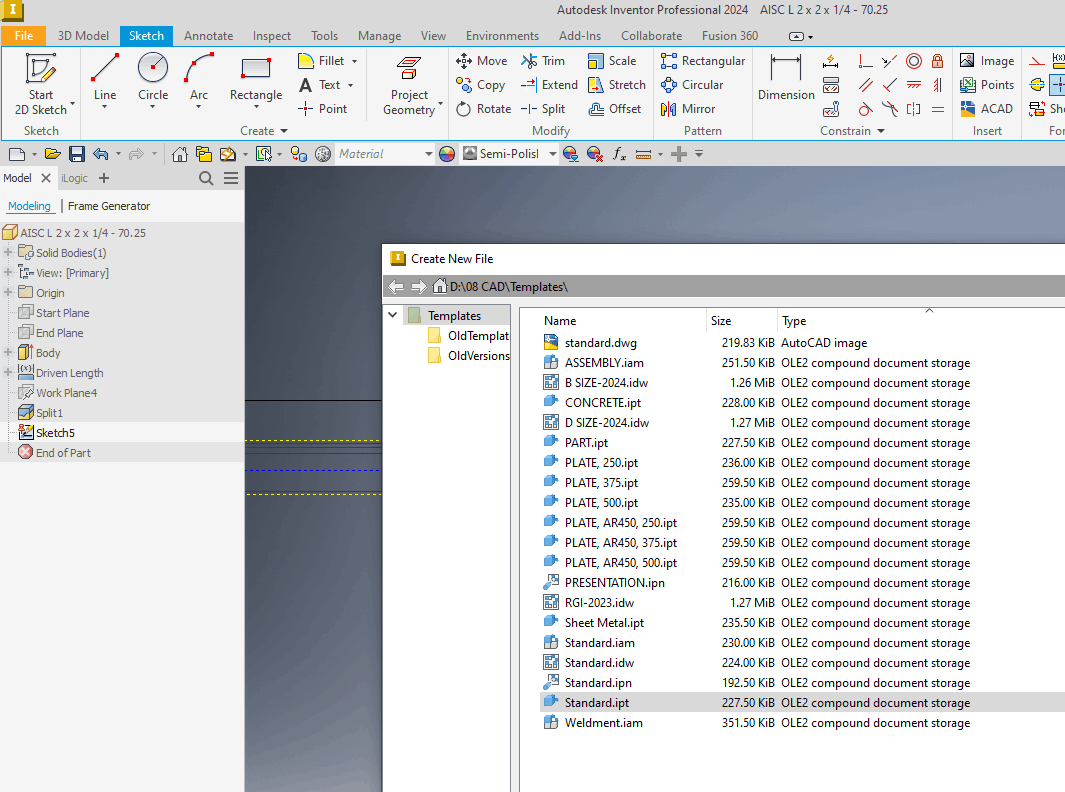Create a Rectangular pattern
This screenshot has height=792, width=1065.
click(x=702, y=60)
